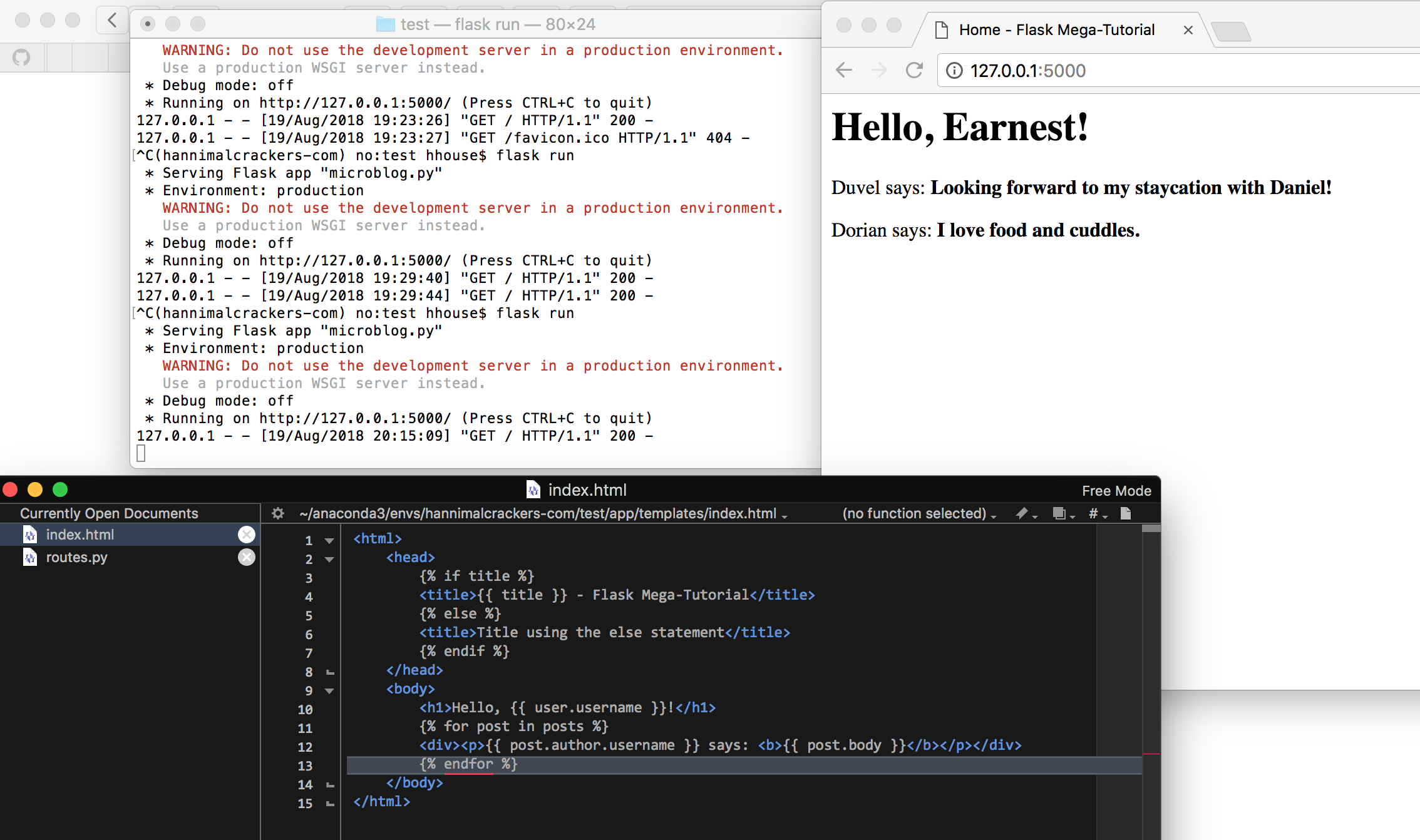The image size is (1420, 840).
Task: Click the fold end marker on line 15
Action: 330,804
